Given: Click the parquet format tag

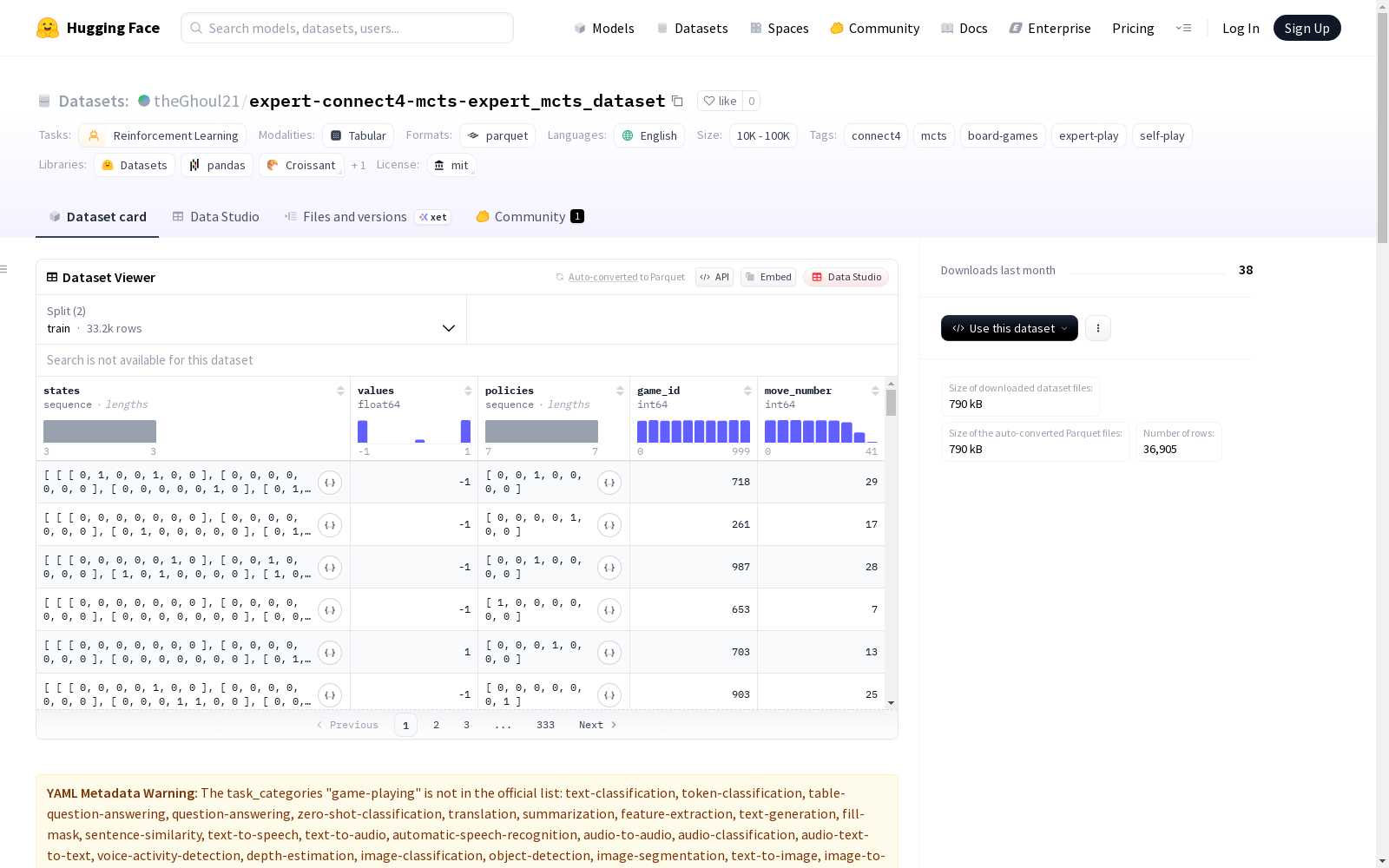Looking at the screenshot, I should coord(497,135).
